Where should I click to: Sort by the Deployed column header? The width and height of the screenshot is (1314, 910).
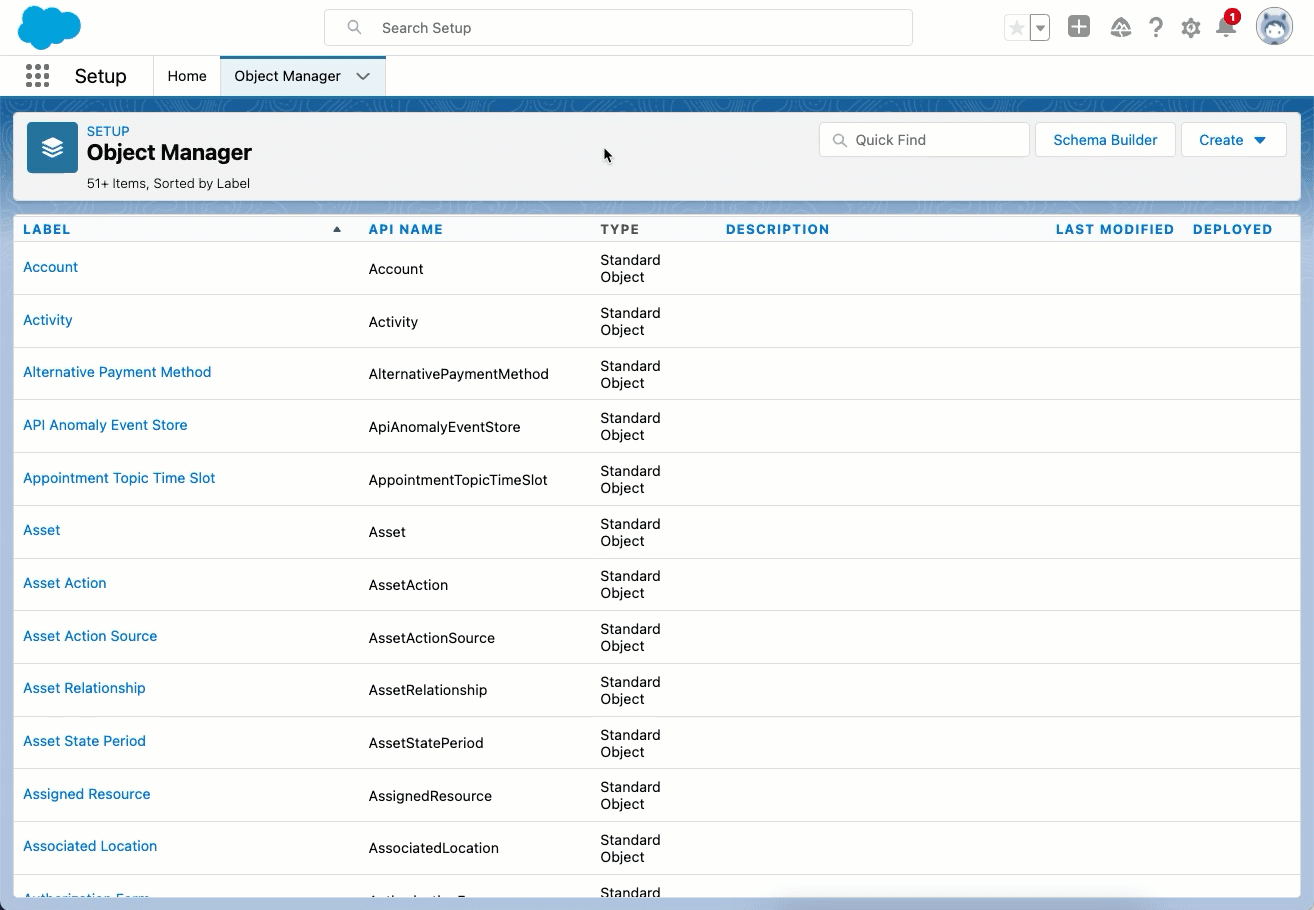pyautogui.click(x=1232, y=229)
